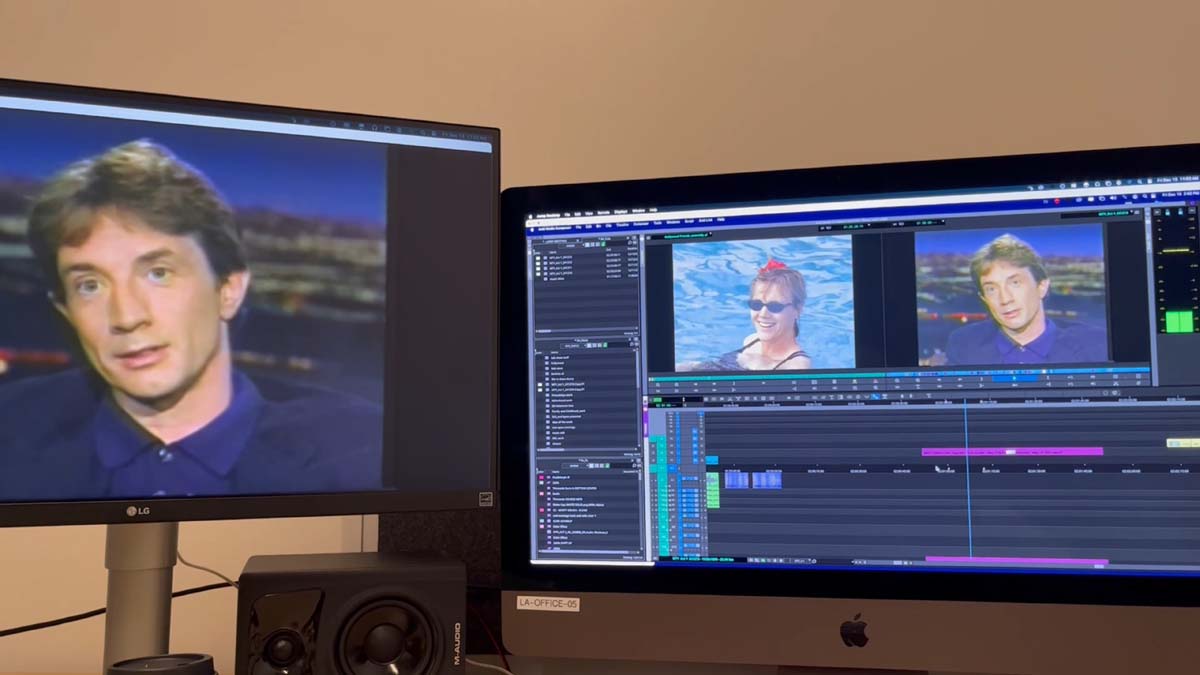Click the record monitor showing the man
Viewport: 1200px width, 675px height.
point(1011,293)
